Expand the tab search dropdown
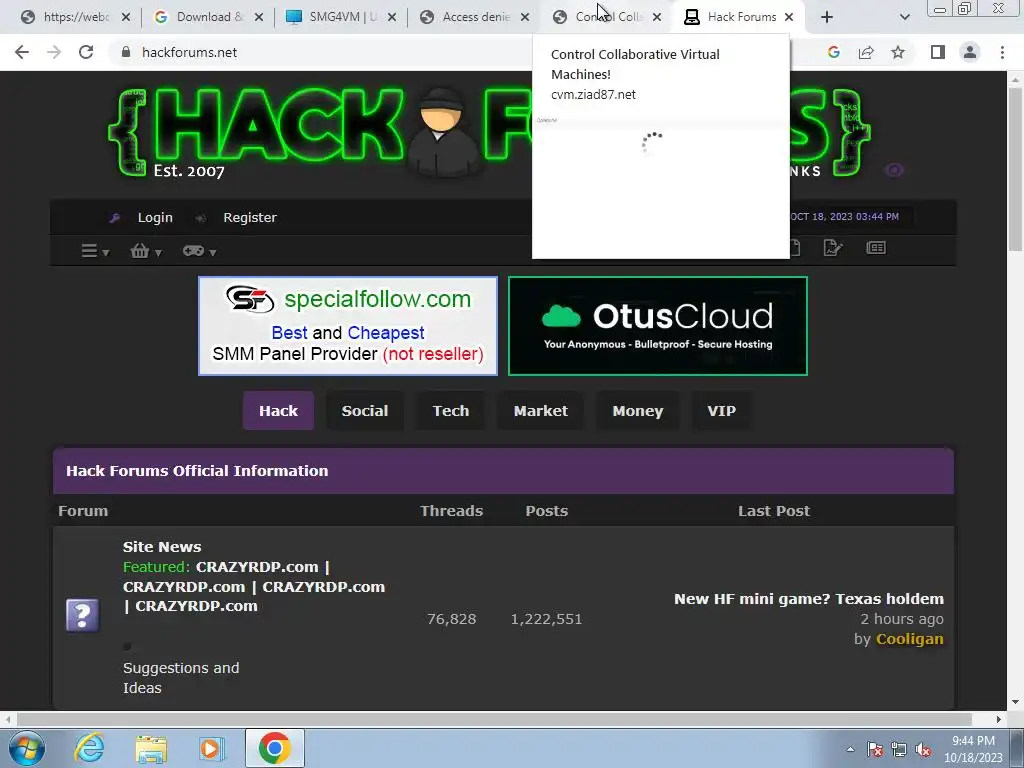Image resolution: width=1024 pixels, height=768 pixels. coord(904,17)
